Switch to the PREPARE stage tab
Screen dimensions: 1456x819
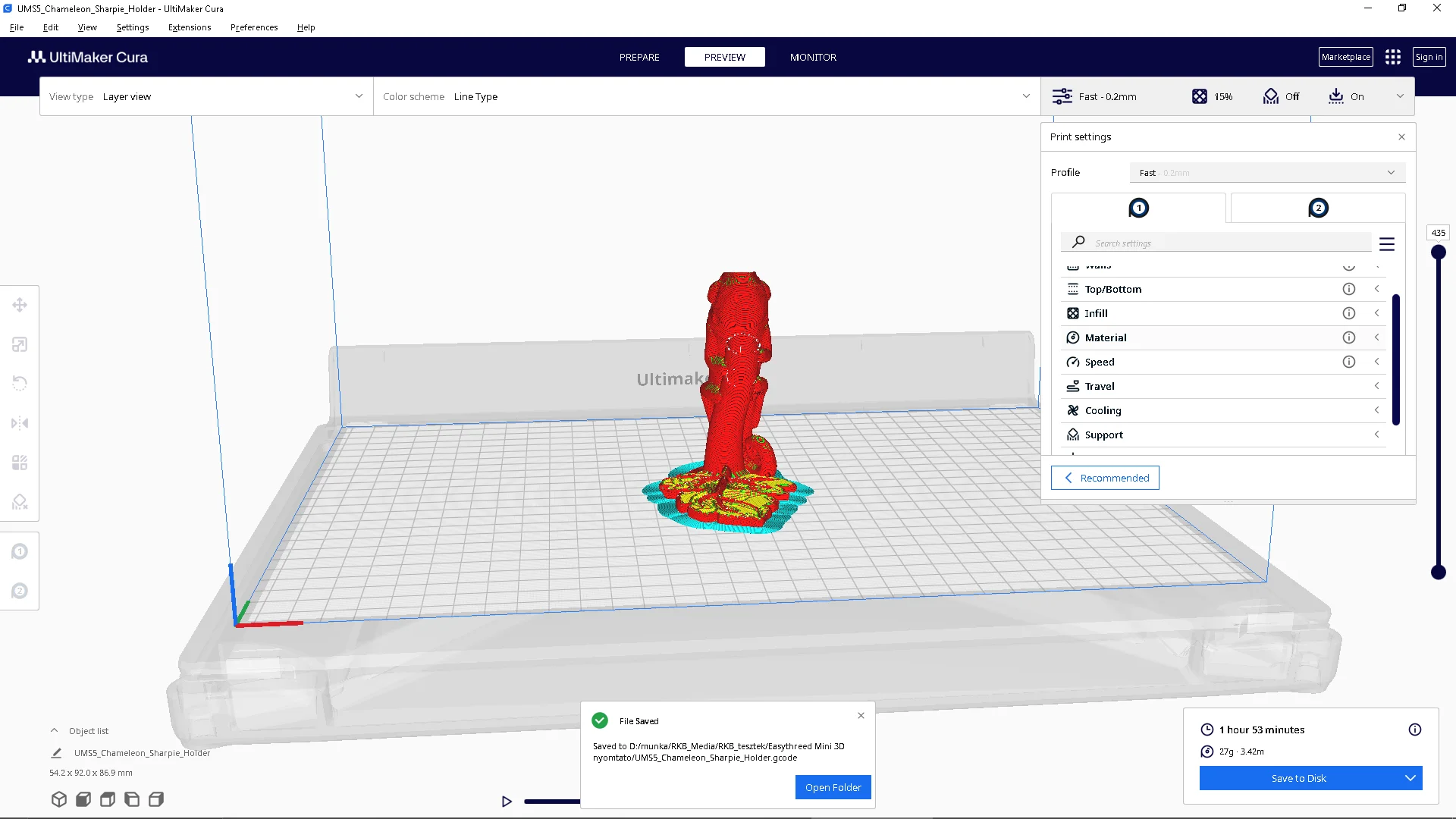[x=639, y=57]
